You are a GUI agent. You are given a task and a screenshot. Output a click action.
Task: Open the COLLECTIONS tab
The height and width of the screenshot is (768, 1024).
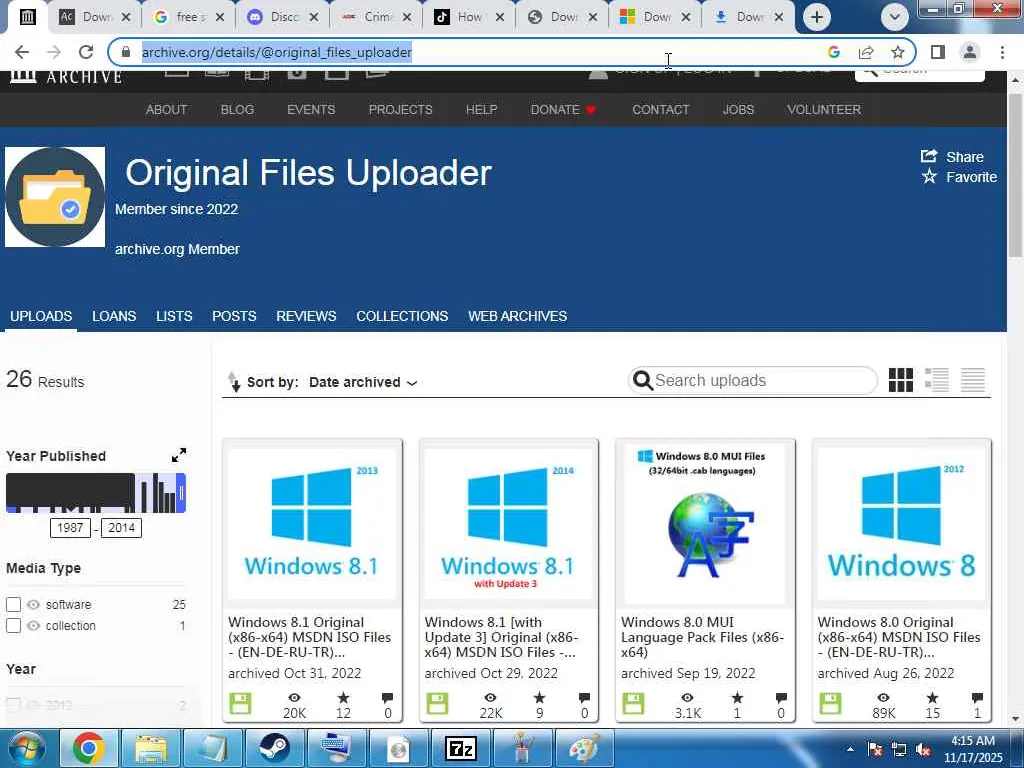[402, 316]
